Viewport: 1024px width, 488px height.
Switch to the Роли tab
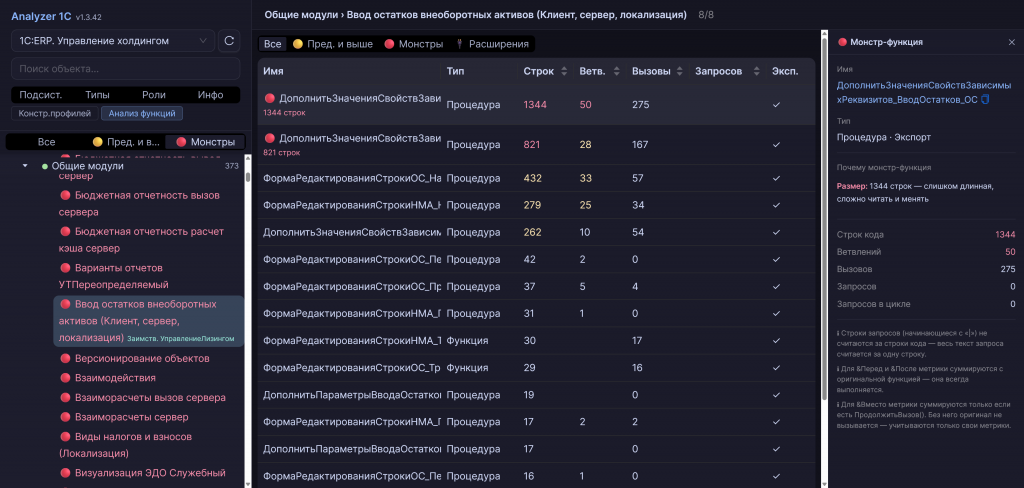pyautogui.click(x=154, y=95)
